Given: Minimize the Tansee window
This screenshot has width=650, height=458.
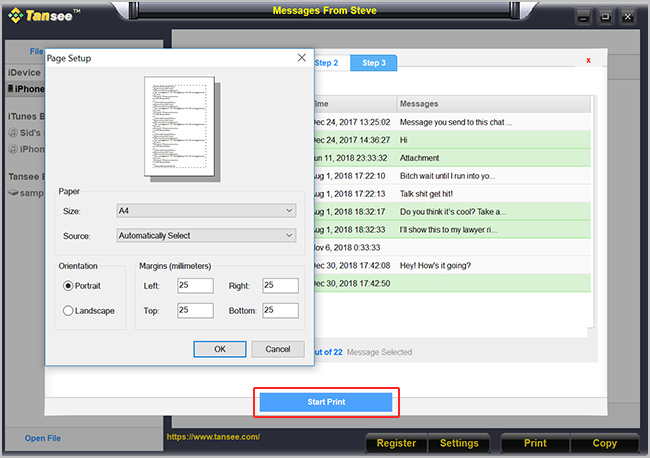Looking at the screenshot, I should point(583,17).
